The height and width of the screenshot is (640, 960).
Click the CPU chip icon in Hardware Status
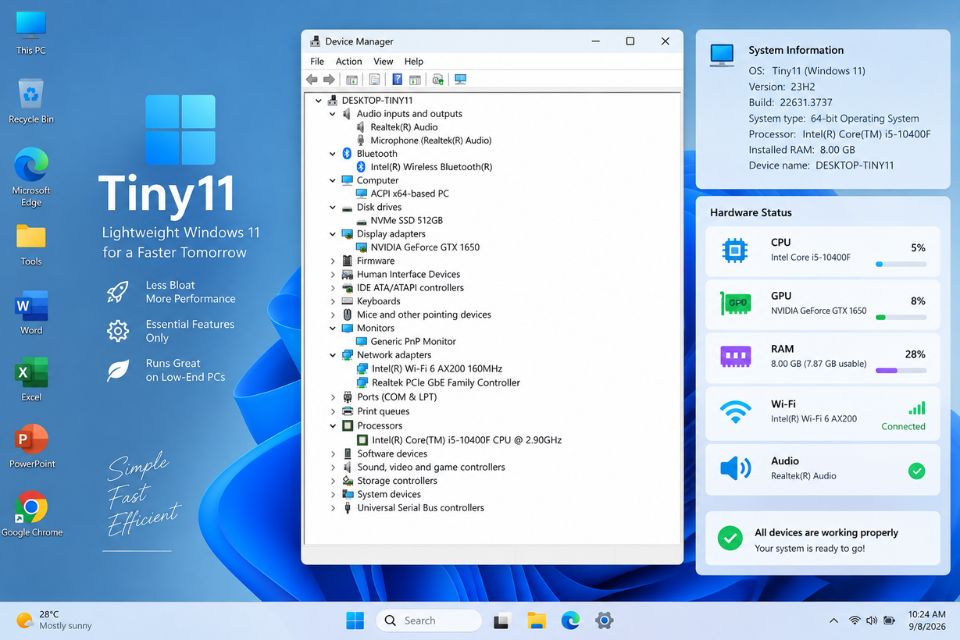point(735,250)
